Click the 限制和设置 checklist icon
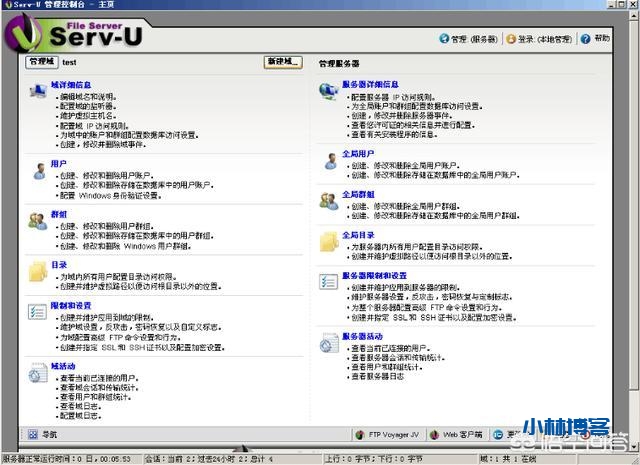 [x=38, y=312]
